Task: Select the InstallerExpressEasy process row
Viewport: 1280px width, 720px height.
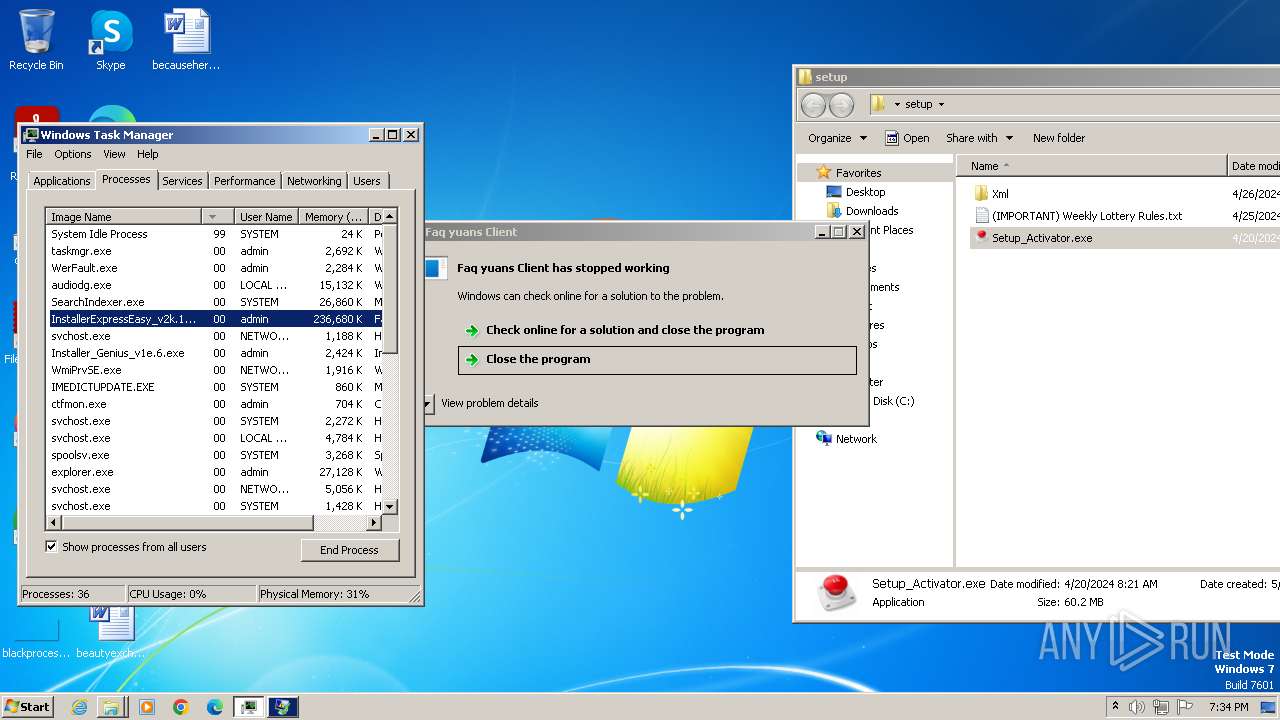Action: pyautogui.click(x=214, y=319)
